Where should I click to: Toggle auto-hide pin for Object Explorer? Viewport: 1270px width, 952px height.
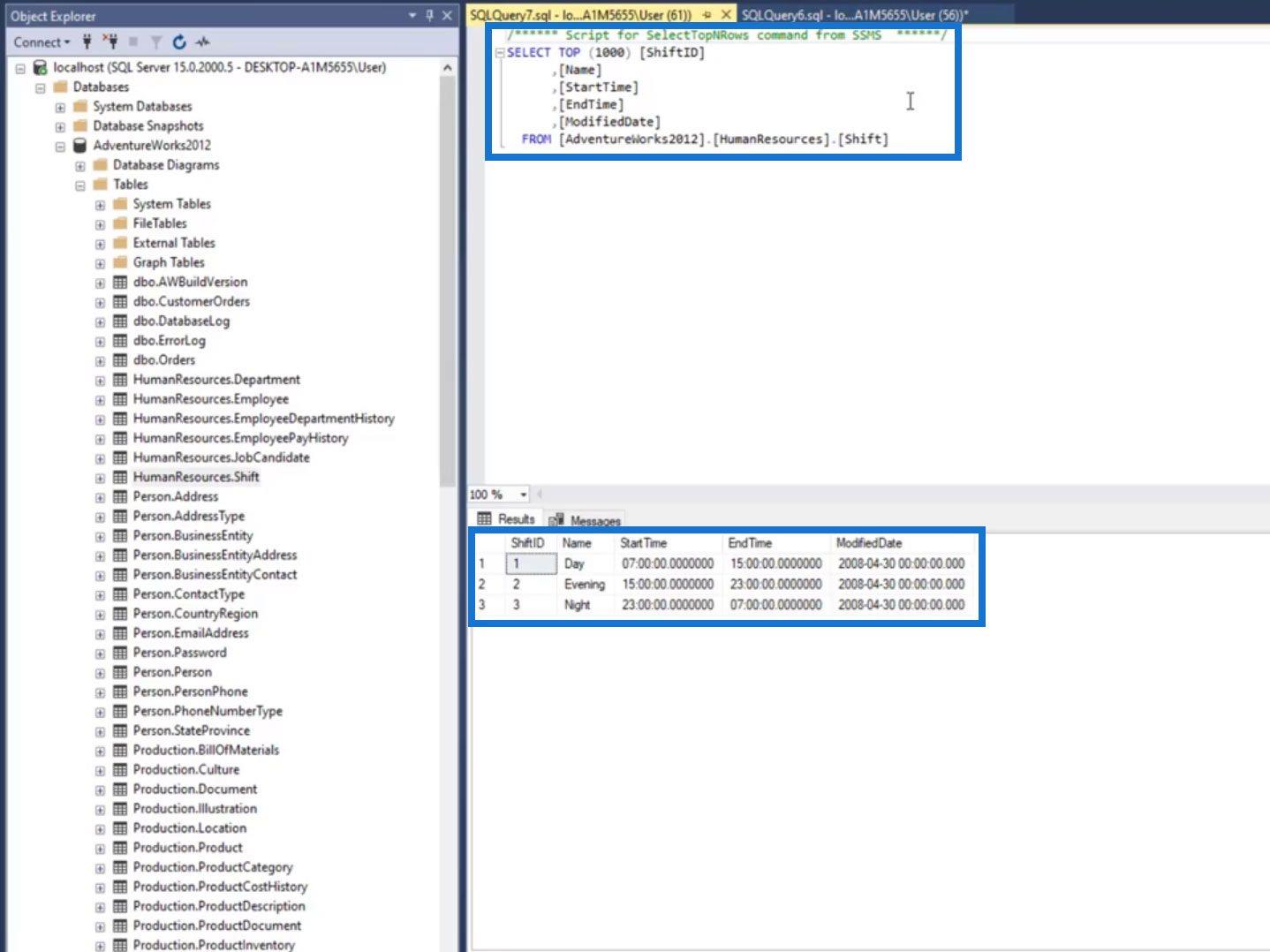point(429,15)
